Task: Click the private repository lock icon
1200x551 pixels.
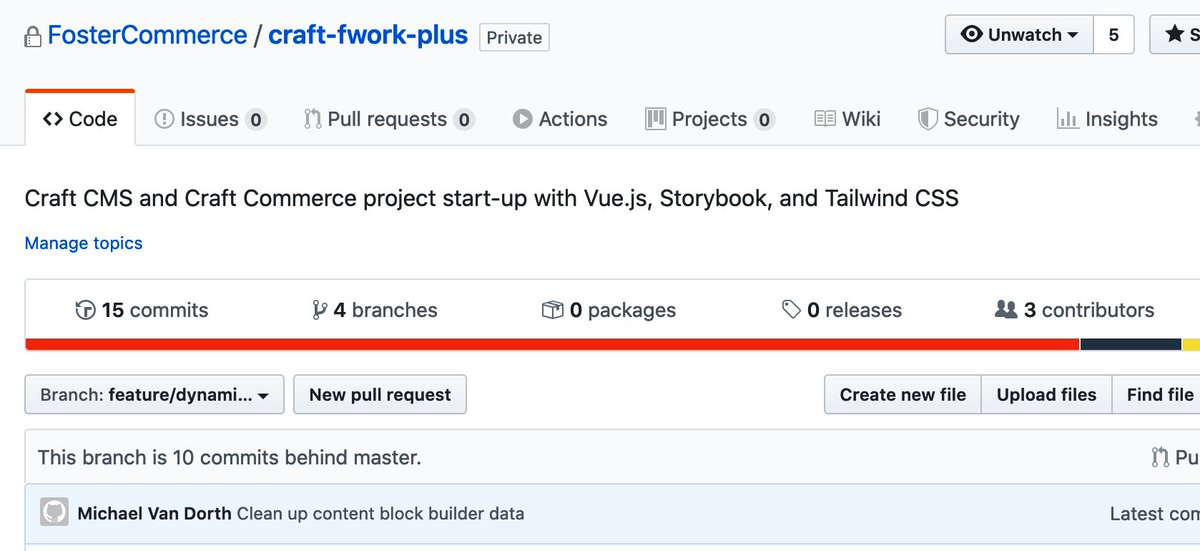Action: point(34,38)
